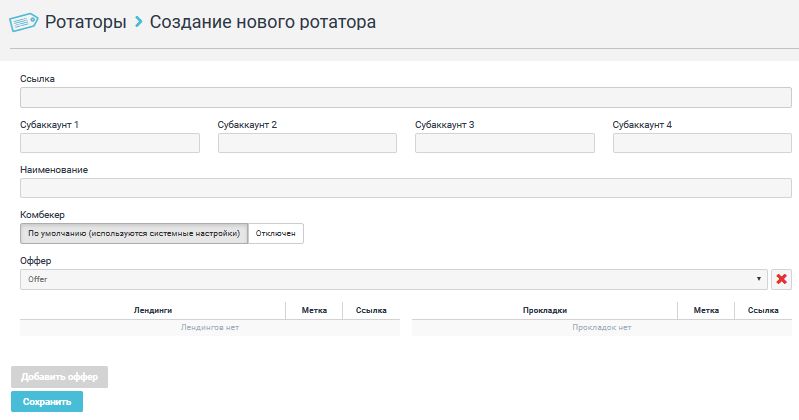
Task: Click the breadcrumb chevron arrow
Action: point(138,22)
